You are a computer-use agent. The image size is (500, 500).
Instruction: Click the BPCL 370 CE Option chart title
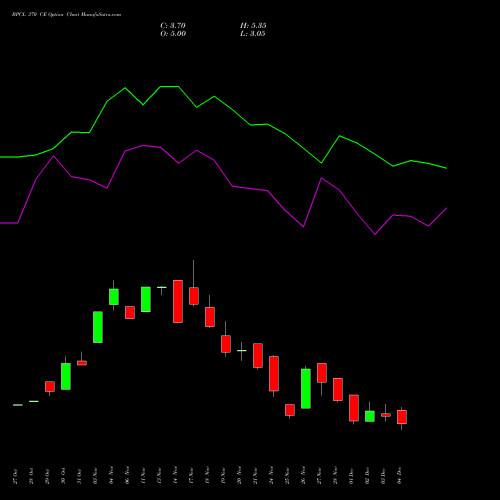66,15
